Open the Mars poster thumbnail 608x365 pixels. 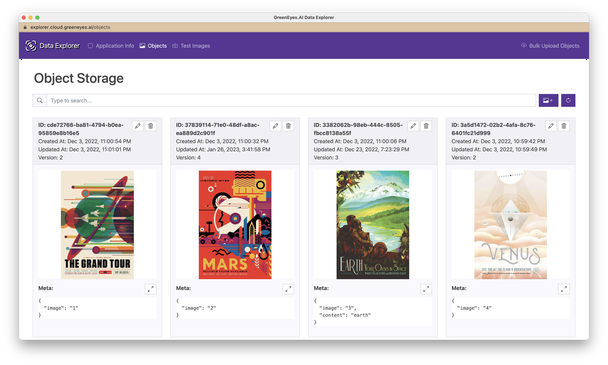point(235,225)
